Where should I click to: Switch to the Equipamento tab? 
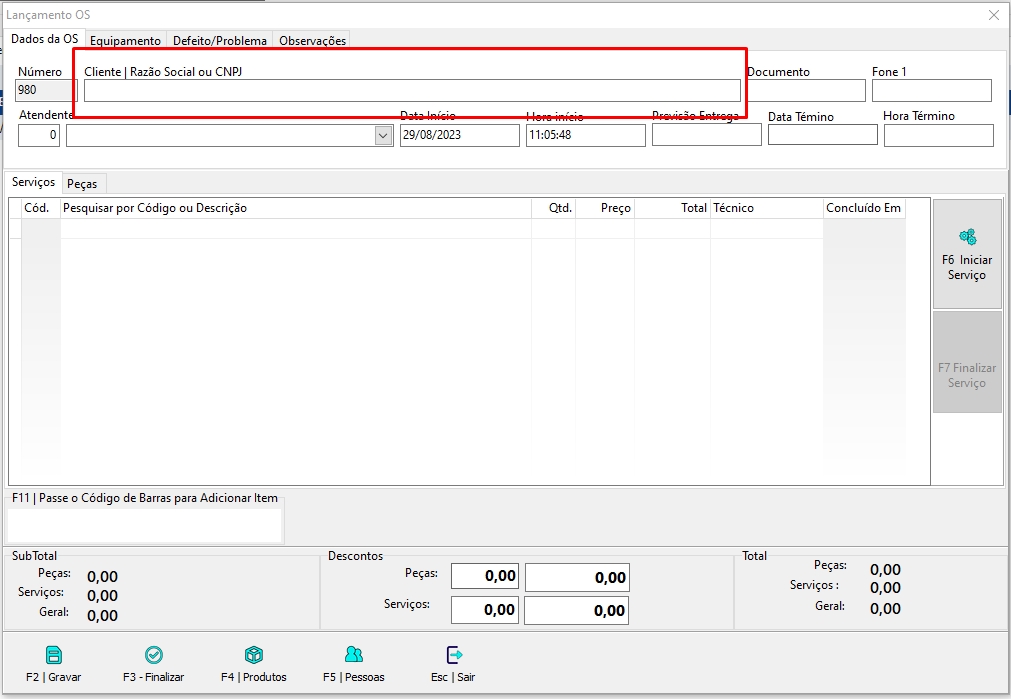coord(125,41)
